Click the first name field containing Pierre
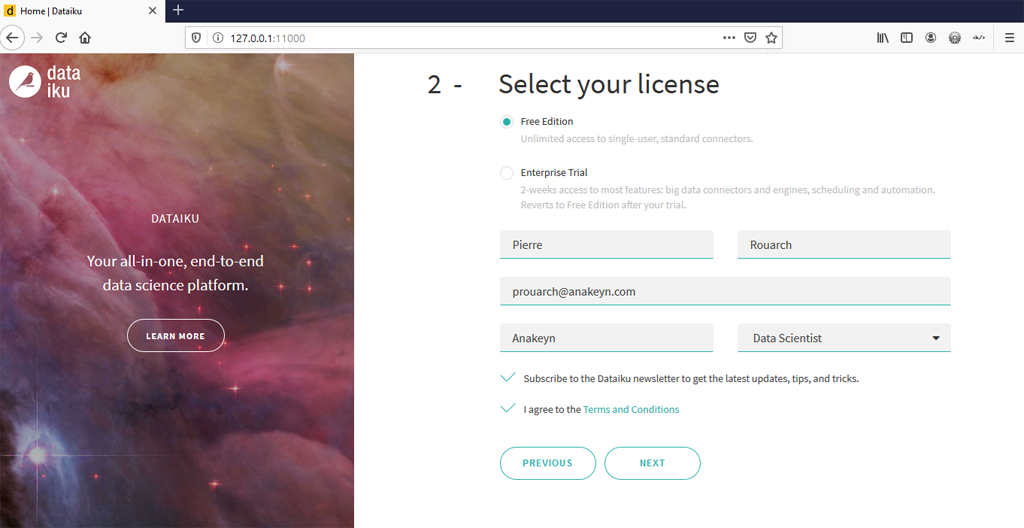The width and height of the screenshot is (1024, 528). click(607, 244)
